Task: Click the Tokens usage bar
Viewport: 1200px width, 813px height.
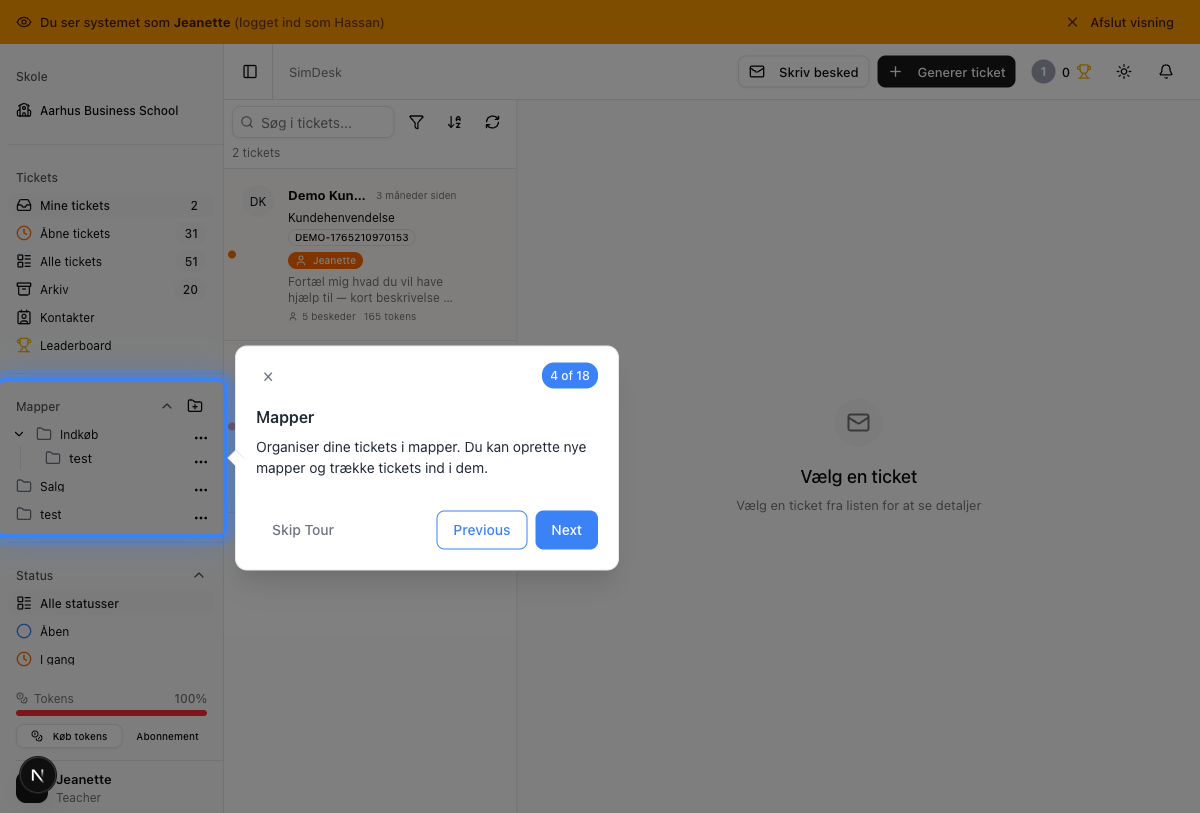Action: 111,713
